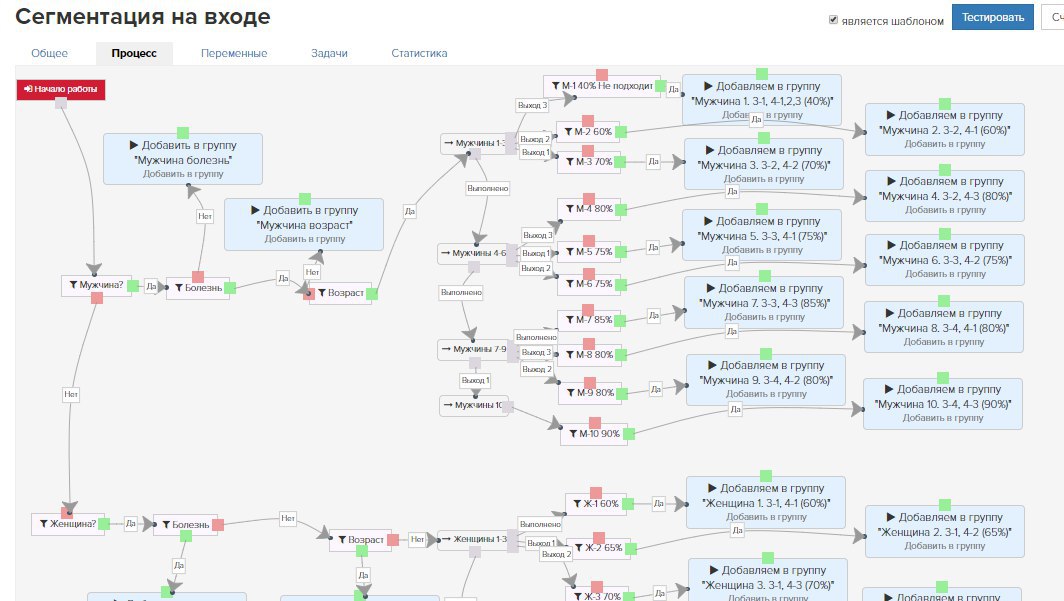Click Добавить в группу link under Мужчина 6
The width and height of the screenshot is (1064, 601).
point(945,274)
